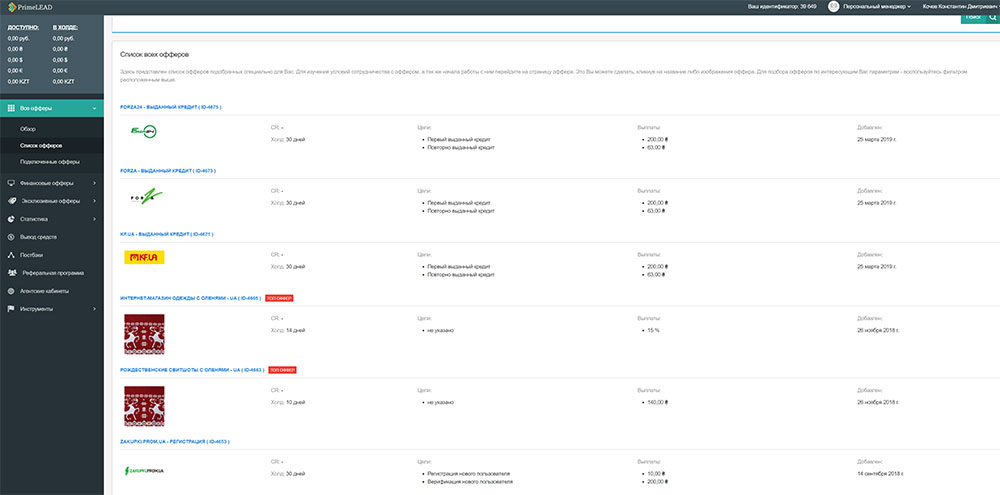
Task: Click Холд: 14 дней text
Action: [288, 330]
